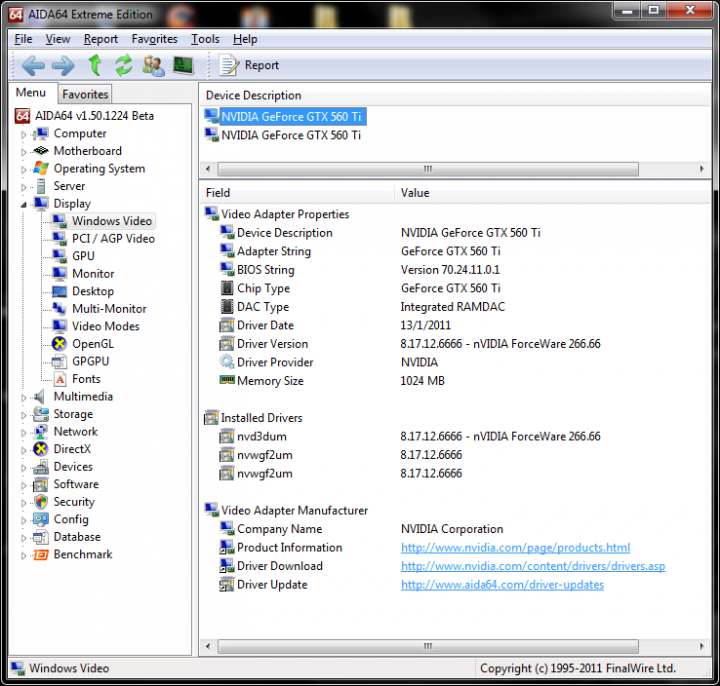Viewport: 720px width, 686px height.
Task: Expand the Computer tree node
Action: click(23, 135)
